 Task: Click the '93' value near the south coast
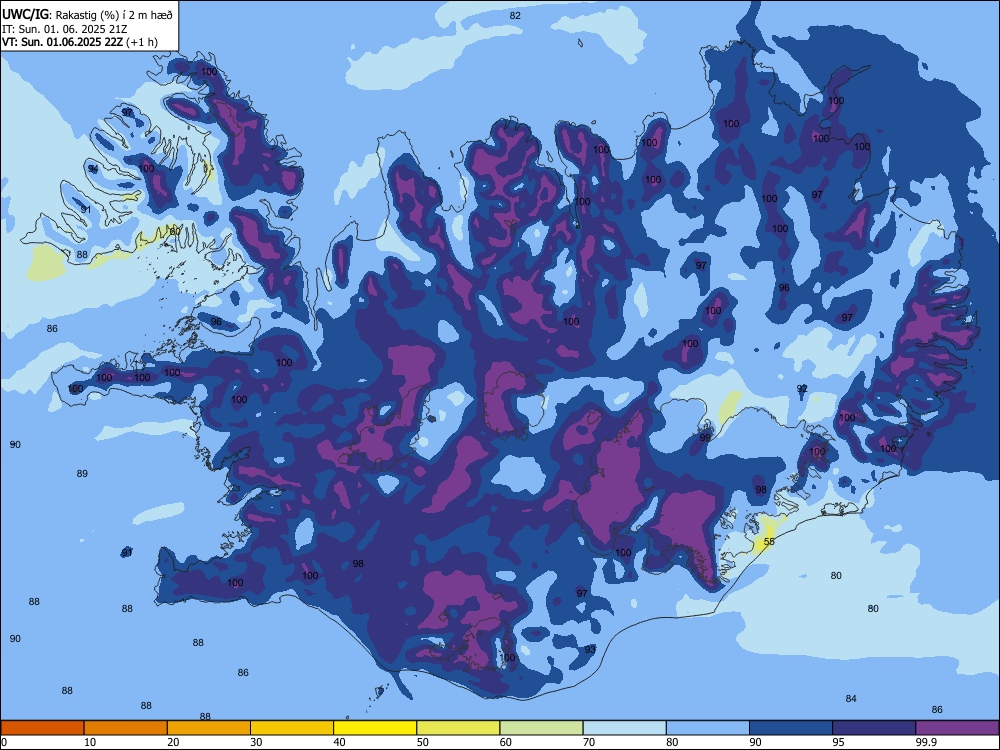pyautogui.click(x=590, y=650)
